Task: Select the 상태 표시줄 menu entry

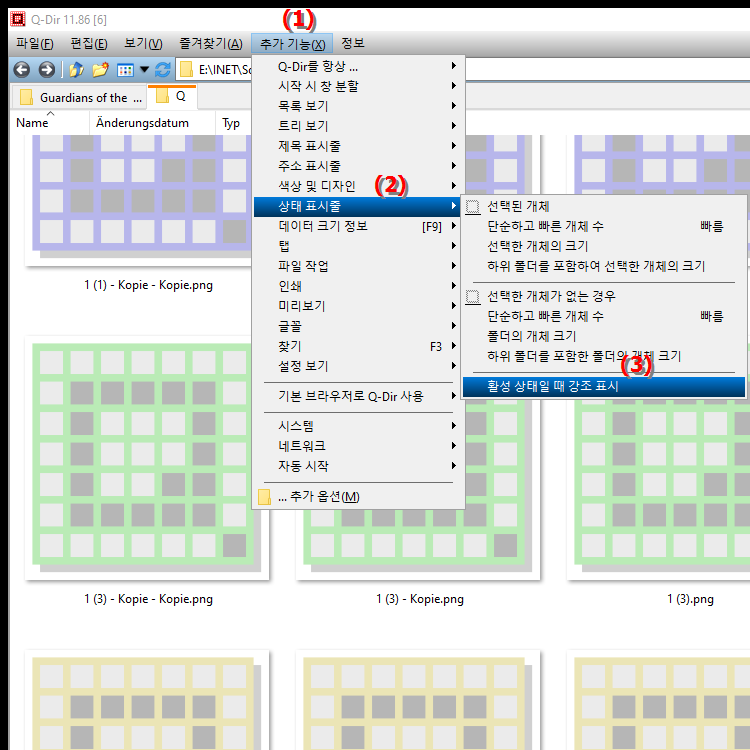Action: (358, 207)
